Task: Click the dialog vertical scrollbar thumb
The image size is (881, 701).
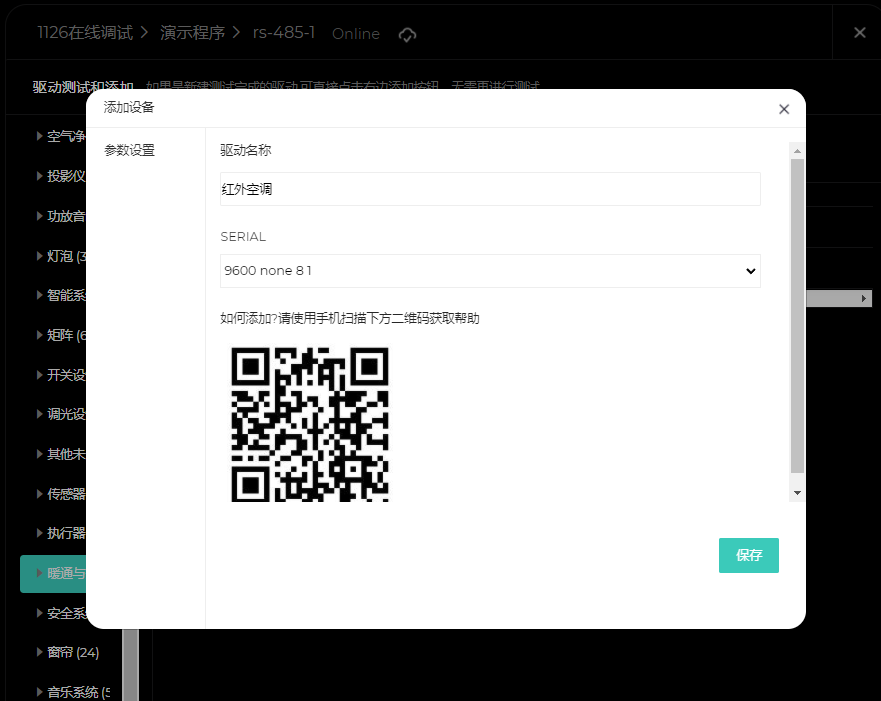Action: (x=797, y=316)
